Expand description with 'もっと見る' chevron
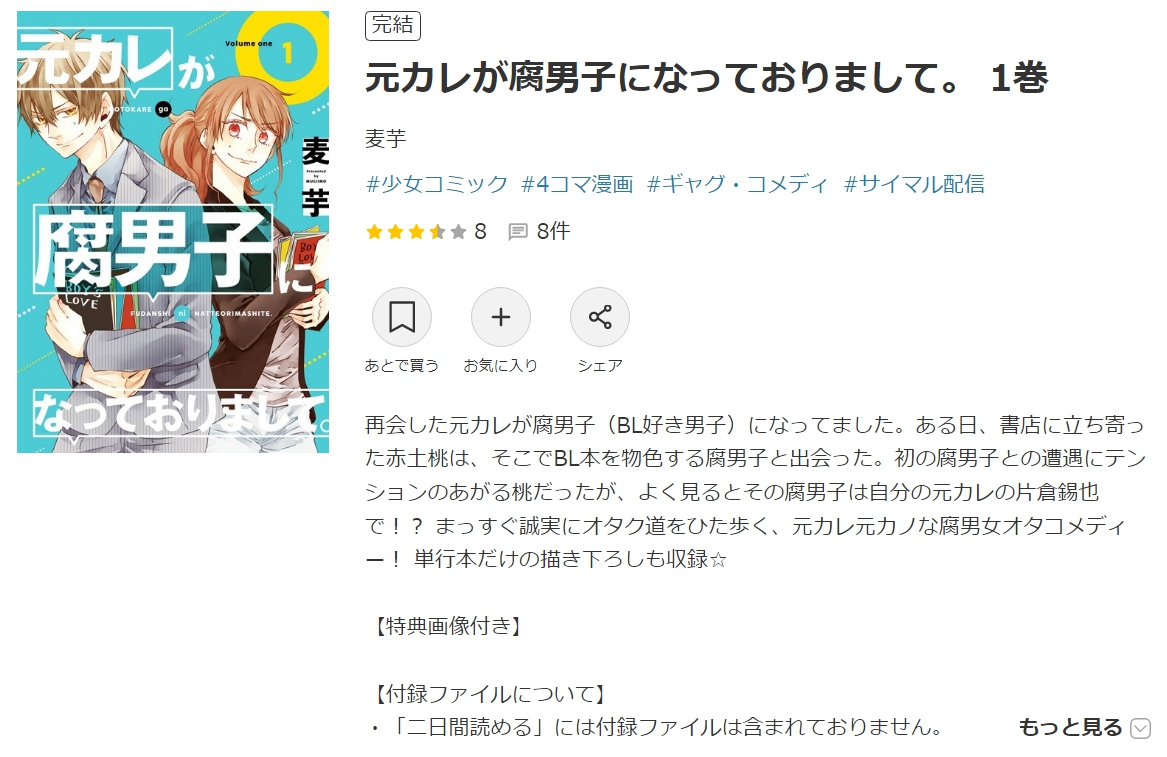 click(x=1140, y=727)
